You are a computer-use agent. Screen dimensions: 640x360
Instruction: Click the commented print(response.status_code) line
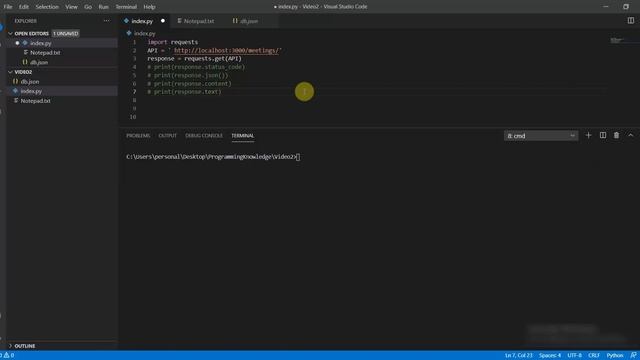click(x=196, y=67)
